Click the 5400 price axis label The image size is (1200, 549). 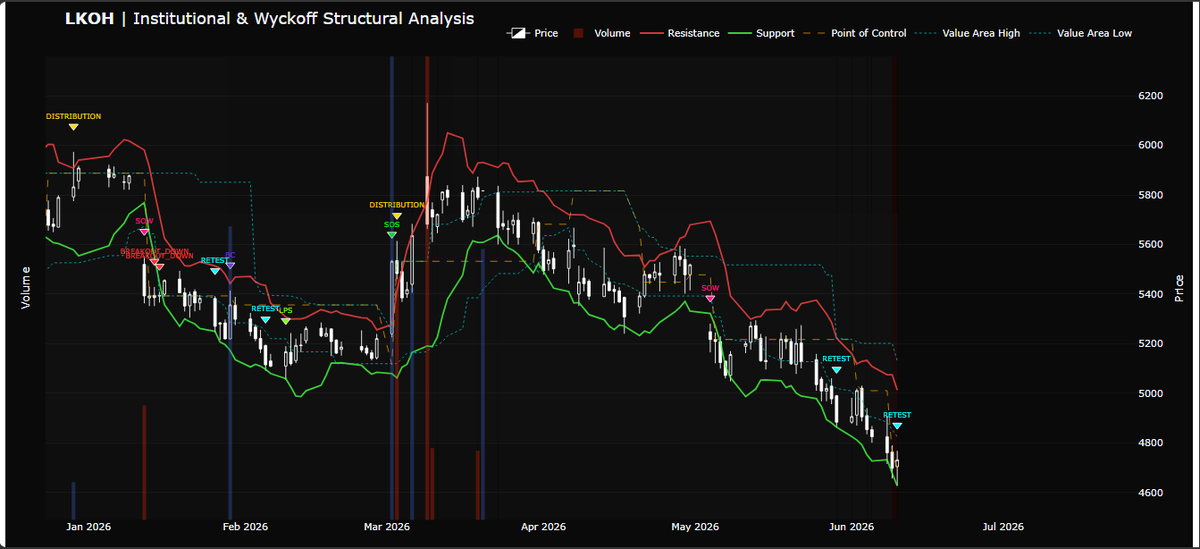coord(1150,294)
